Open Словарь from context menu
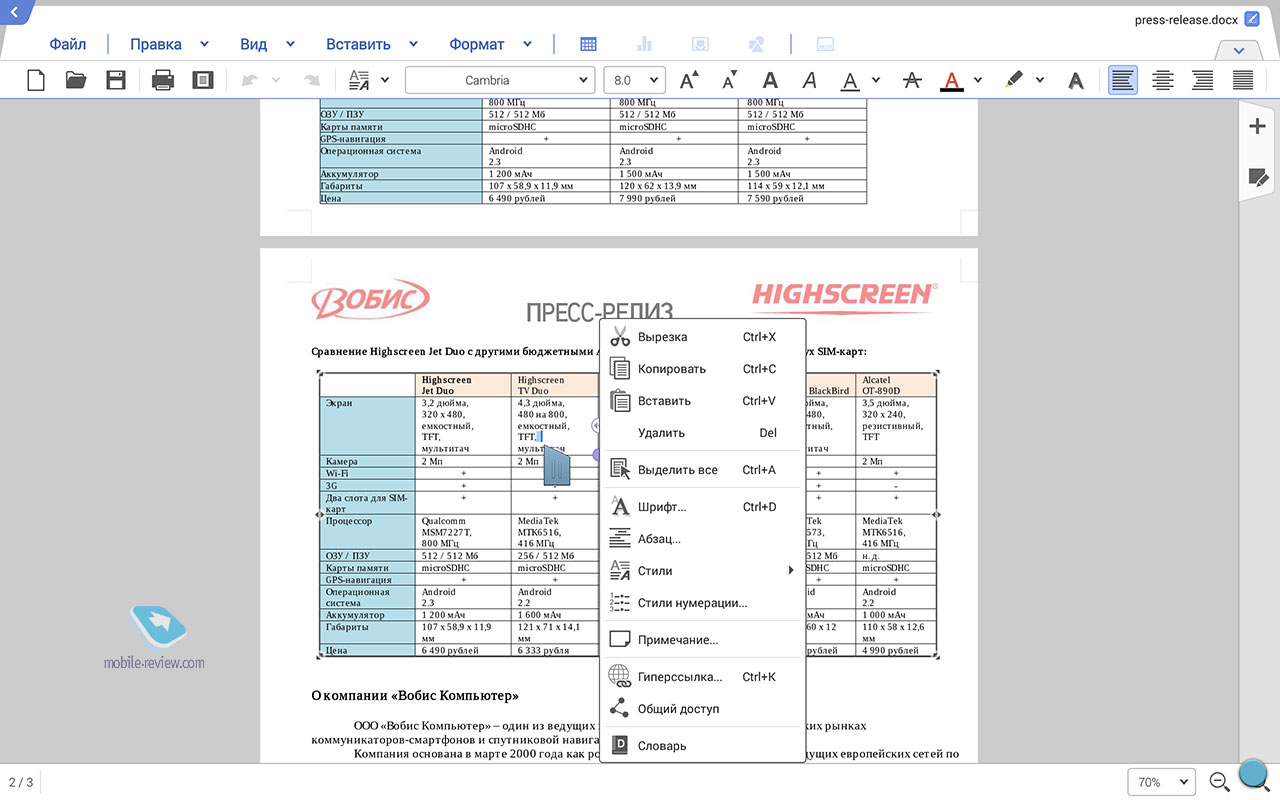 point(702,746)
